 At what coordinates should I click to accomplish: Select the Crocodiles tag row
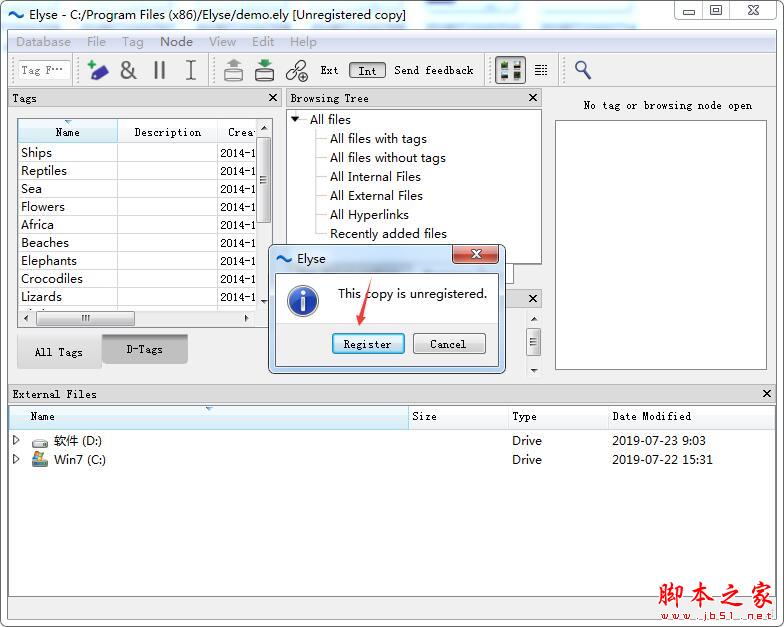click(137, 278)
